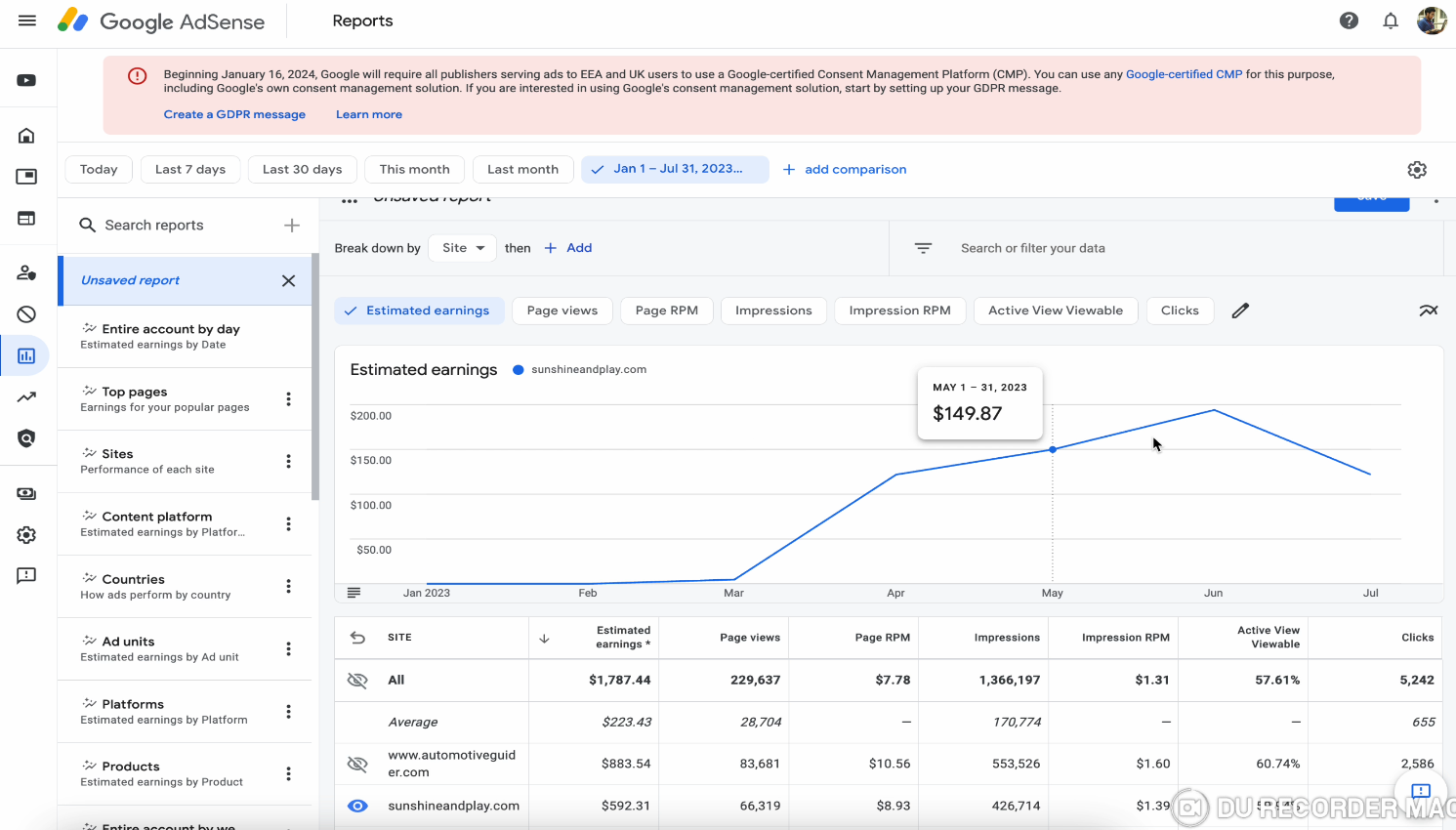The image size is (1456, 830).
Task: Open report settings gear icon
Action: 1417,170
